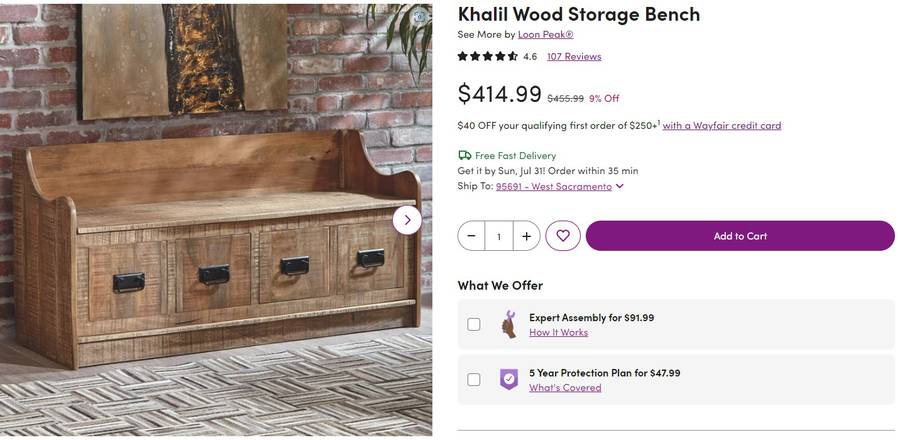900x440 pixels.
Task: Open the How It Works link
Action: click(x=558, y=333)
